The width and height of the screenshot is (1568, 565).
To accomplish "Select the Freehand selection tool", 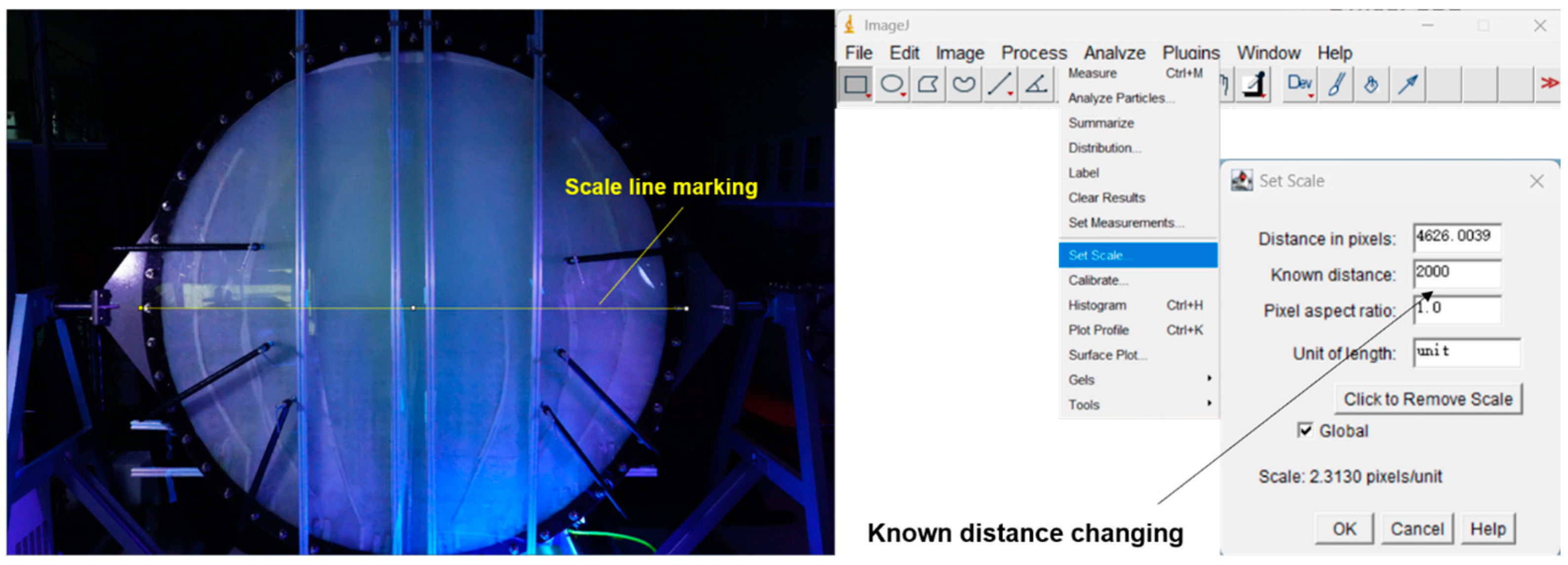I will [963, 84].
